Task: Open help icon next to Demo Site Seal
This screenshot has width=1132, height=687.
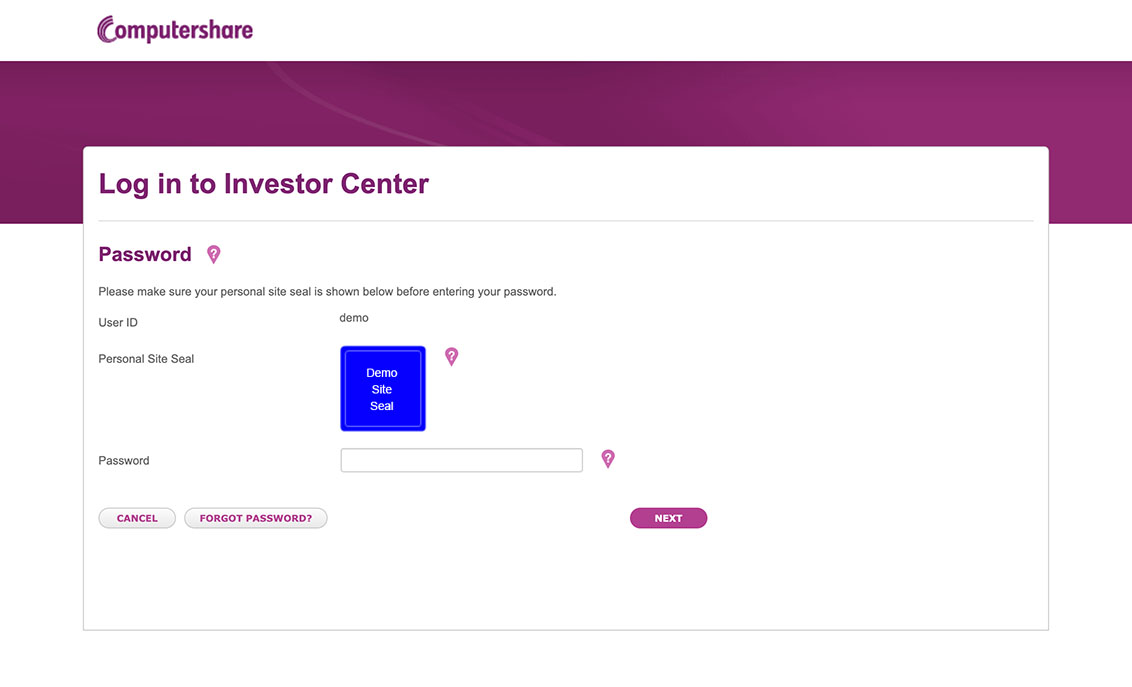Action: (x=451, y=356)
